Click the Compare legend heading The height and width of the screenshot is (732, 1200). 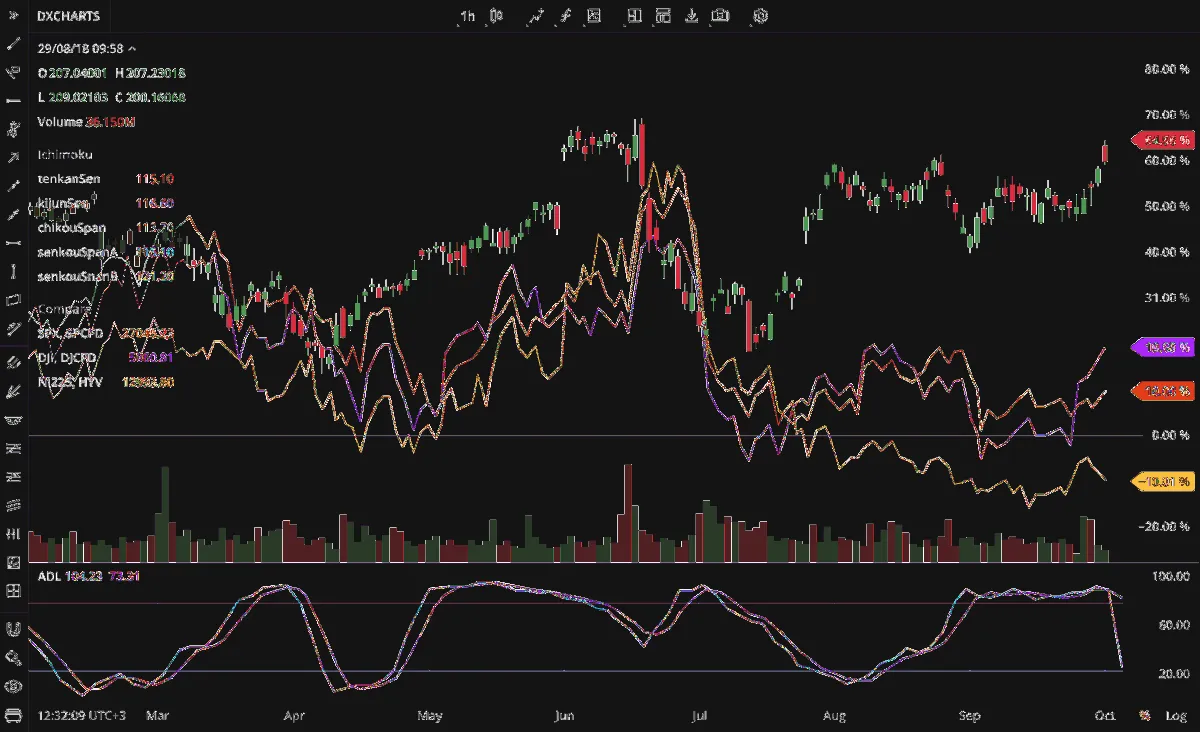64,309
